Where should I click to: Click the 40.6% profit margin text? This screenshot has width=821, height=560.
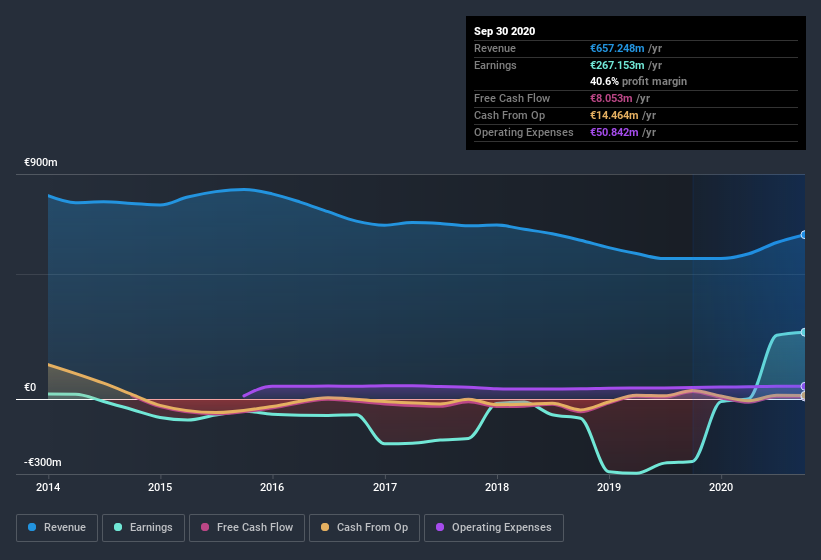click(x=638, y=81)
